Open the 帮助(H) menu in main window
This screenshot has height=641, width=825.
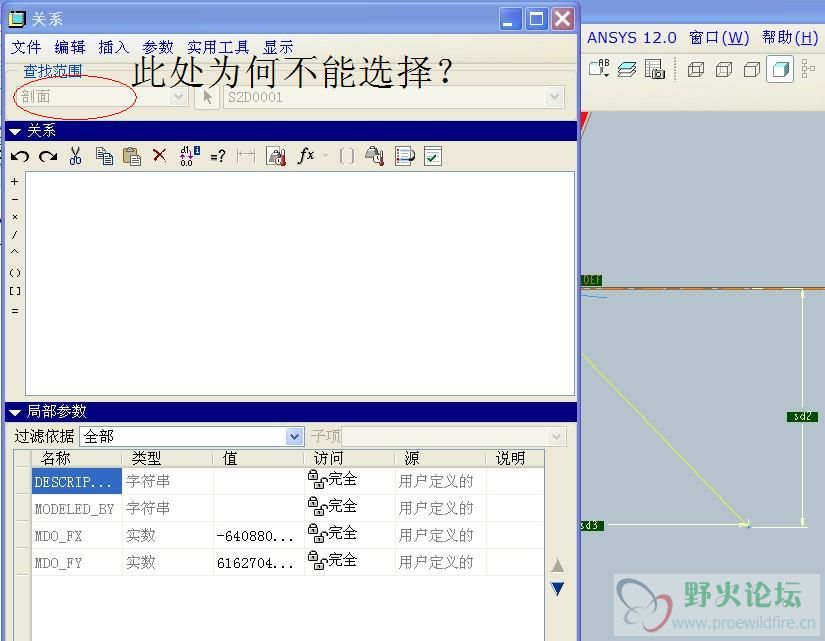pyautogui.click(x=790, y=38)
